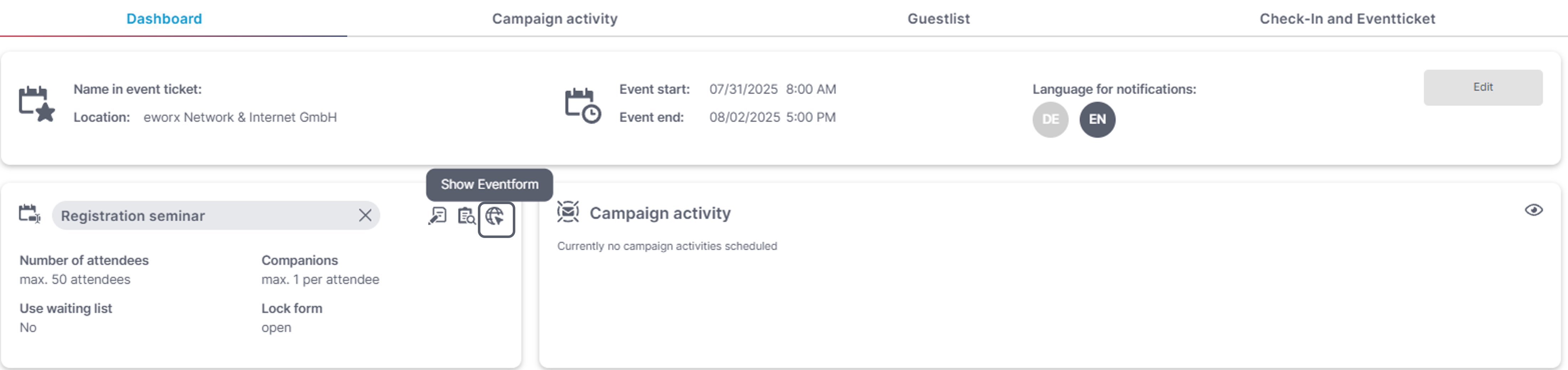The width and height of the screenshot is (1568, 370).
Task: Click the Campaign activity panel header icon
Action: pos(568,212)
